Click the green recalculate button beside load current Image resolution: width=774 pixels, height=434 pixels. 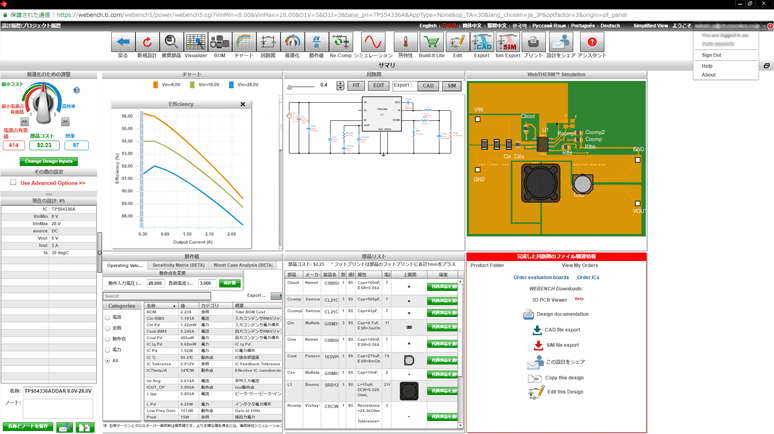[x=230, y=283]
